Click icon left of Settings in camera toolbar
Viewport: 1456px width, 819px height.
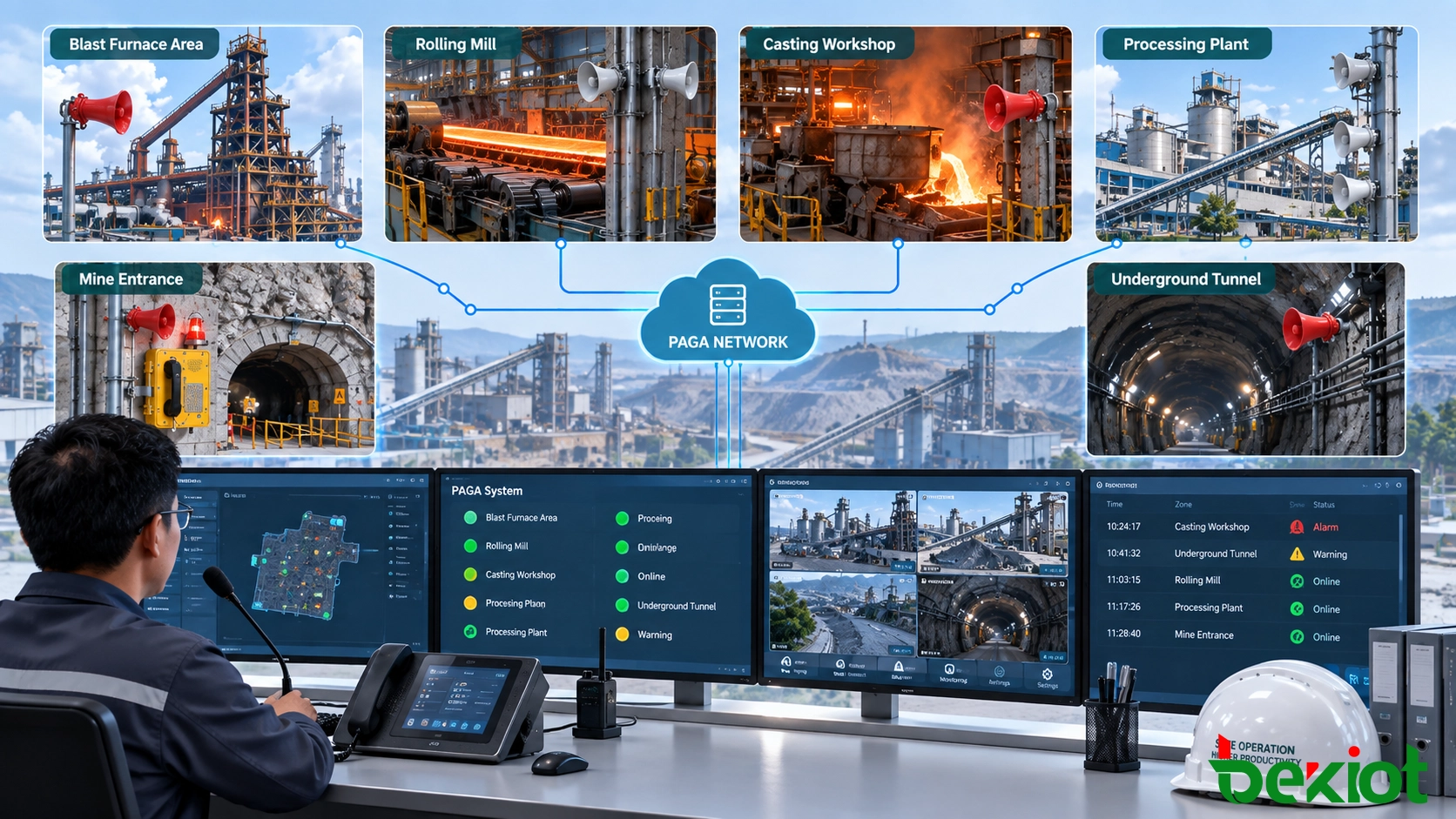(1000, 672)
